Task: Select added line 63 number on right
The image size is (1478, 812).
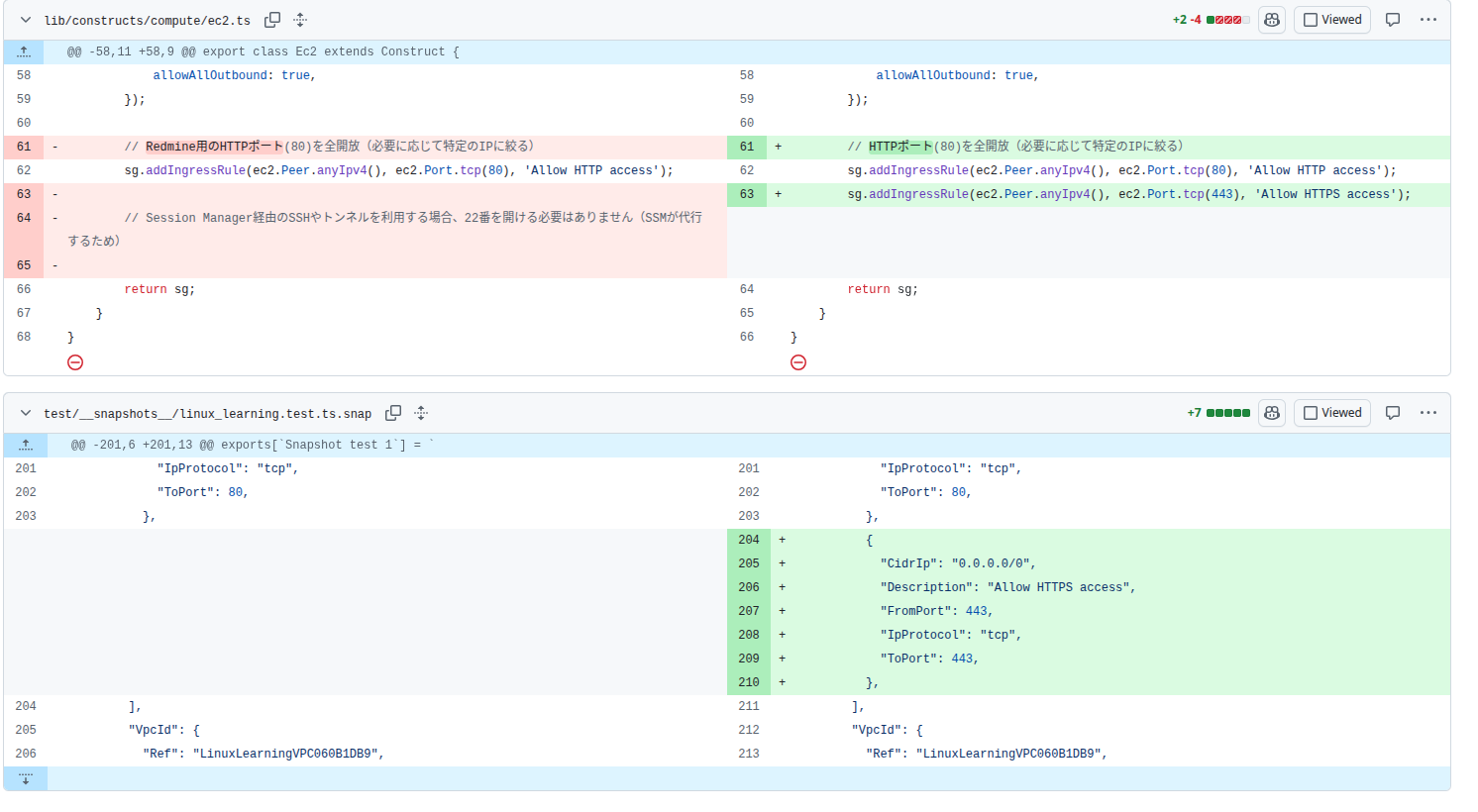Action: click(x=747, y=194)
